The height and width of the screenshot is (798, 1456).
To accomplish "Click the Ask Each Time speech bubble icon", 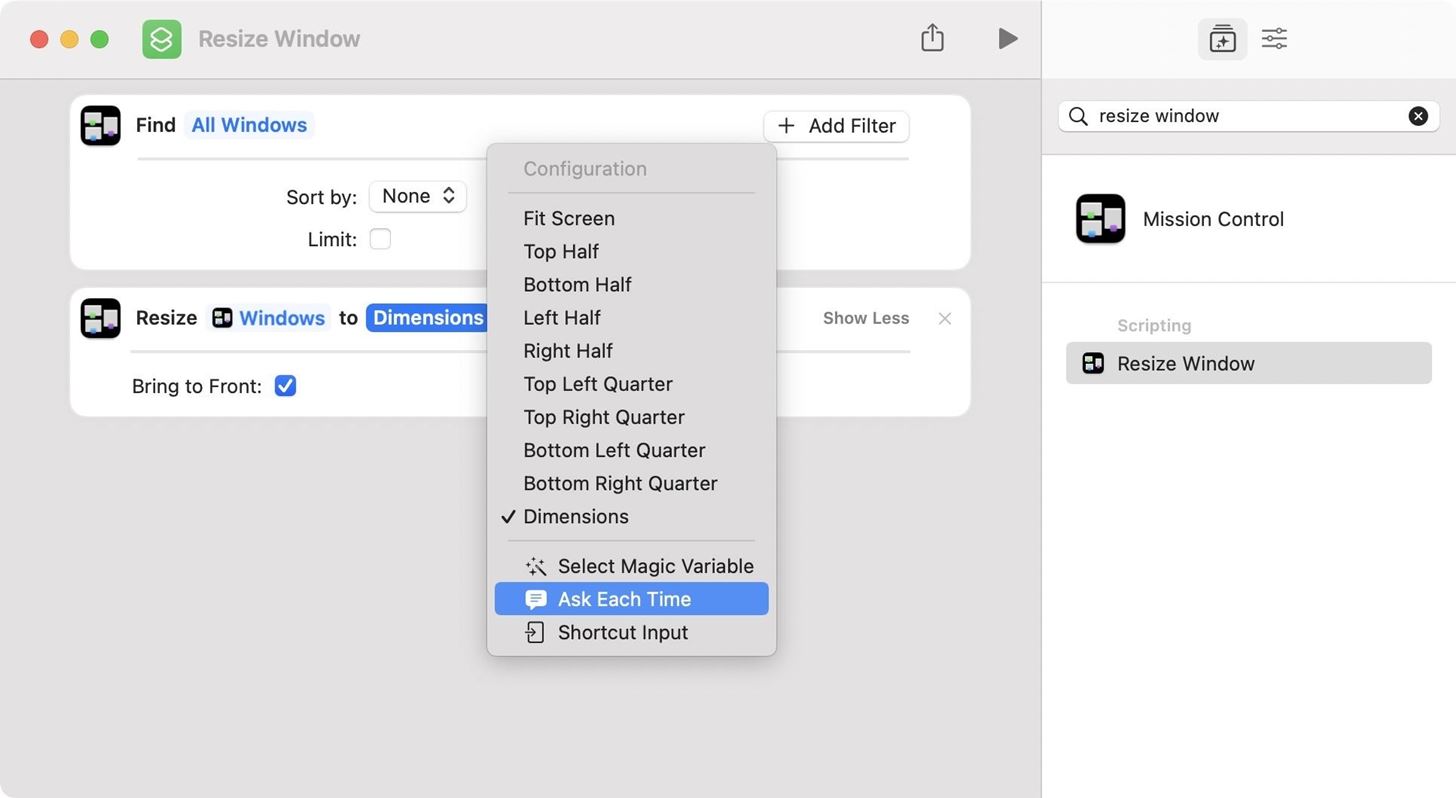I will [535, 599].
